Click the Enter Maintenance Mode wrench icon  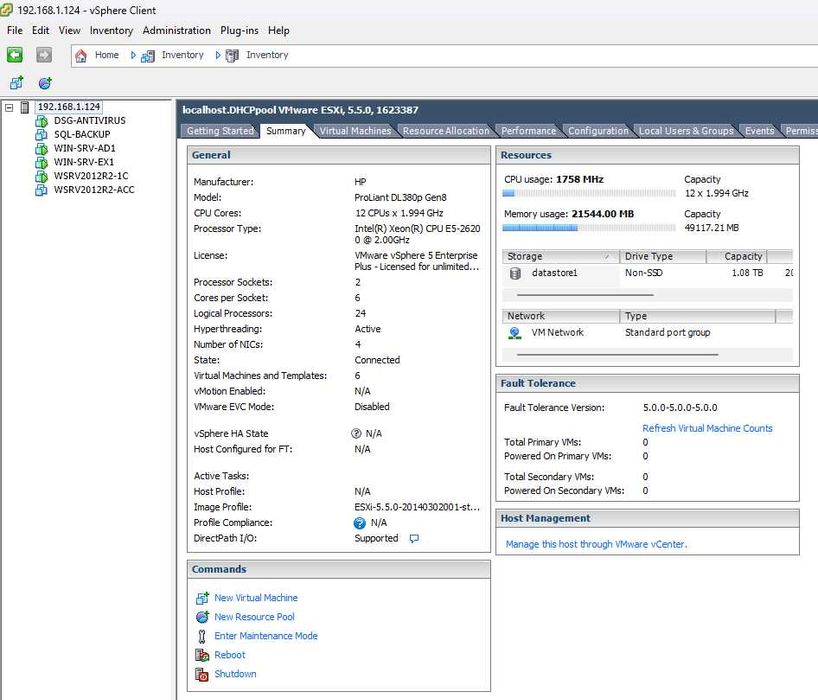(202, 636)
